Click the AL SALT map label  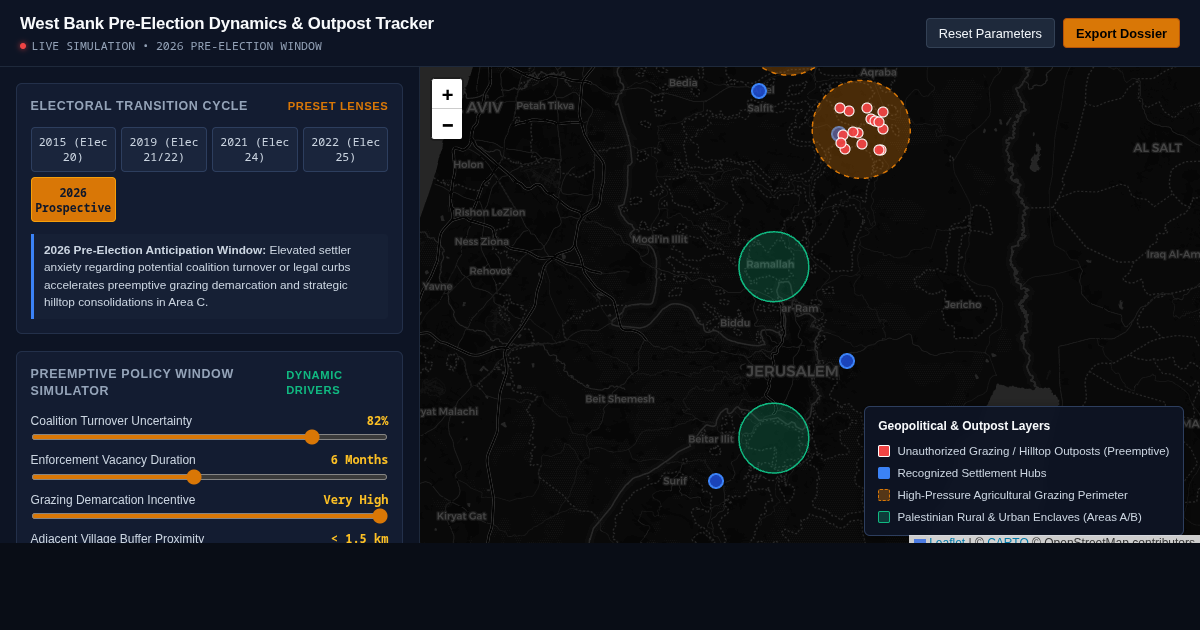(1157, 148)
